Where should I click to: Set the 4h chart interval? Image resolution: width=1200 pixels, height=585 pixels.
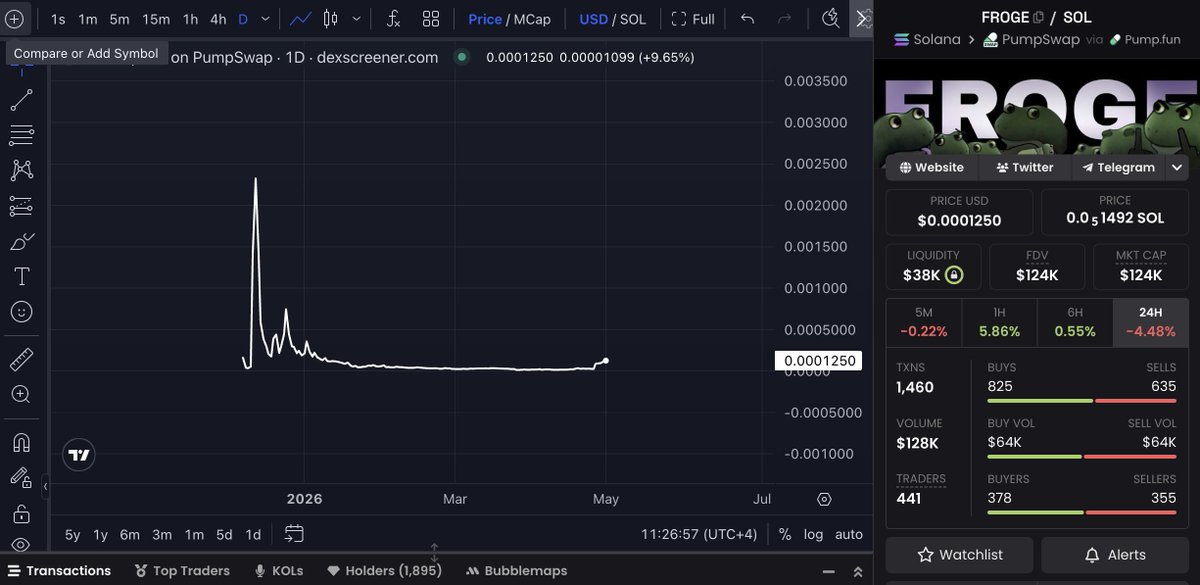[x=218, y=19]
